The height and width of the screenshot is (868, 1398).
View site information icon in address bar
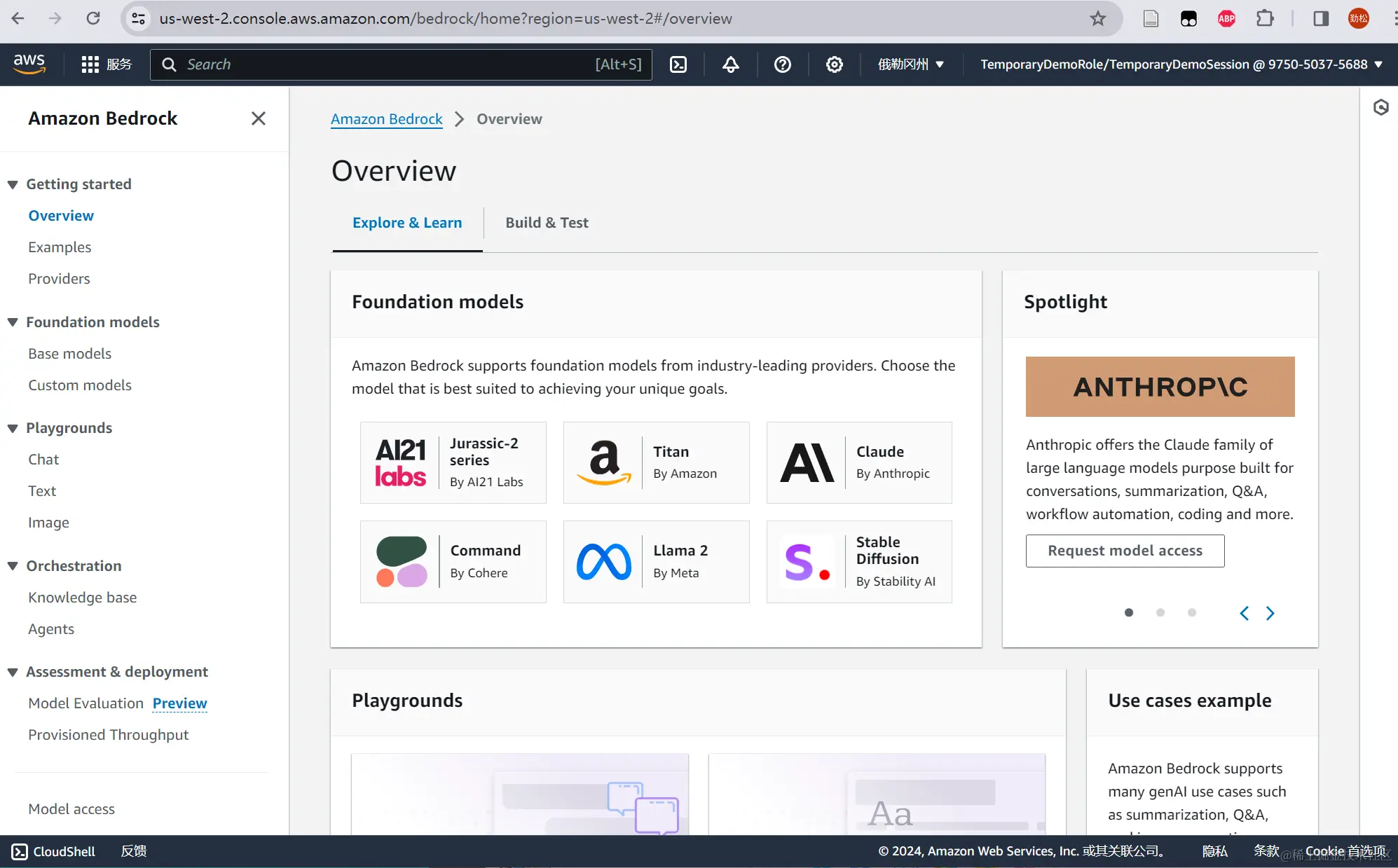[x=139, y=19]
